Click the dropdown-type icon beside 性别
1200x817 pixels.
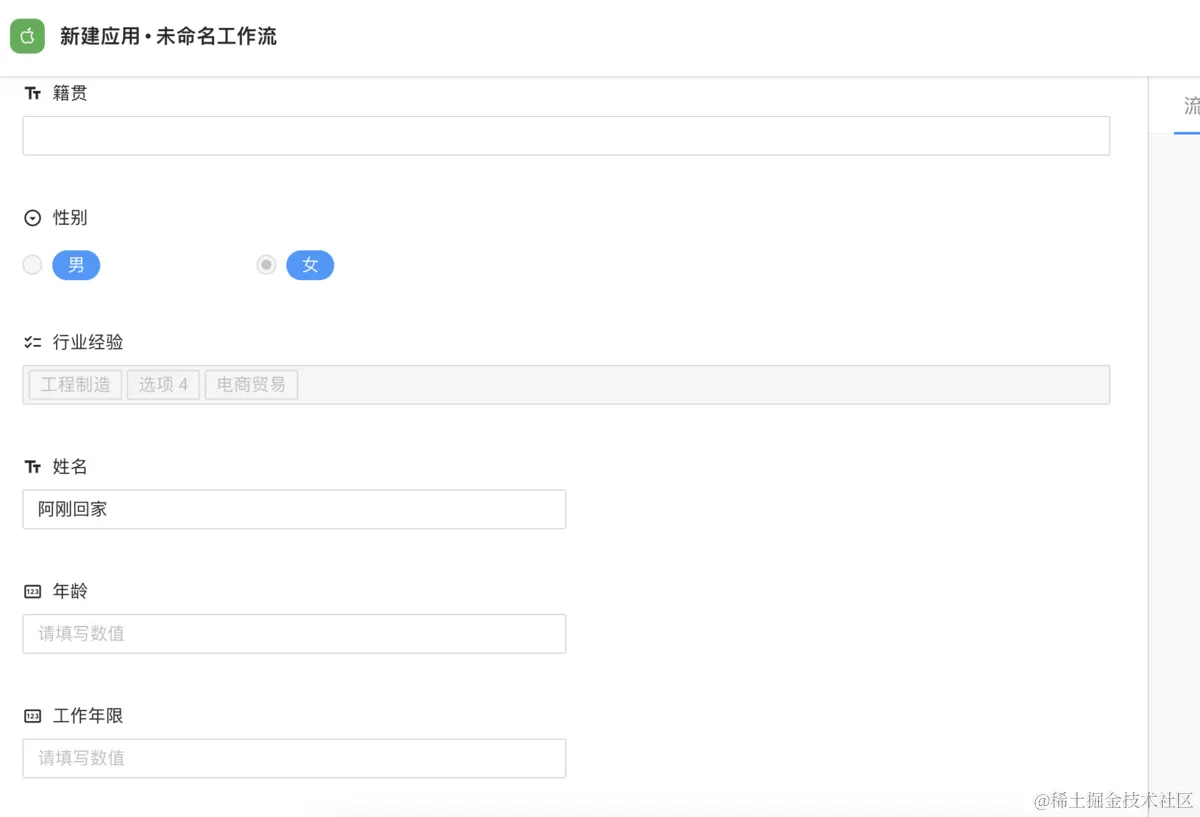point(33,218)
